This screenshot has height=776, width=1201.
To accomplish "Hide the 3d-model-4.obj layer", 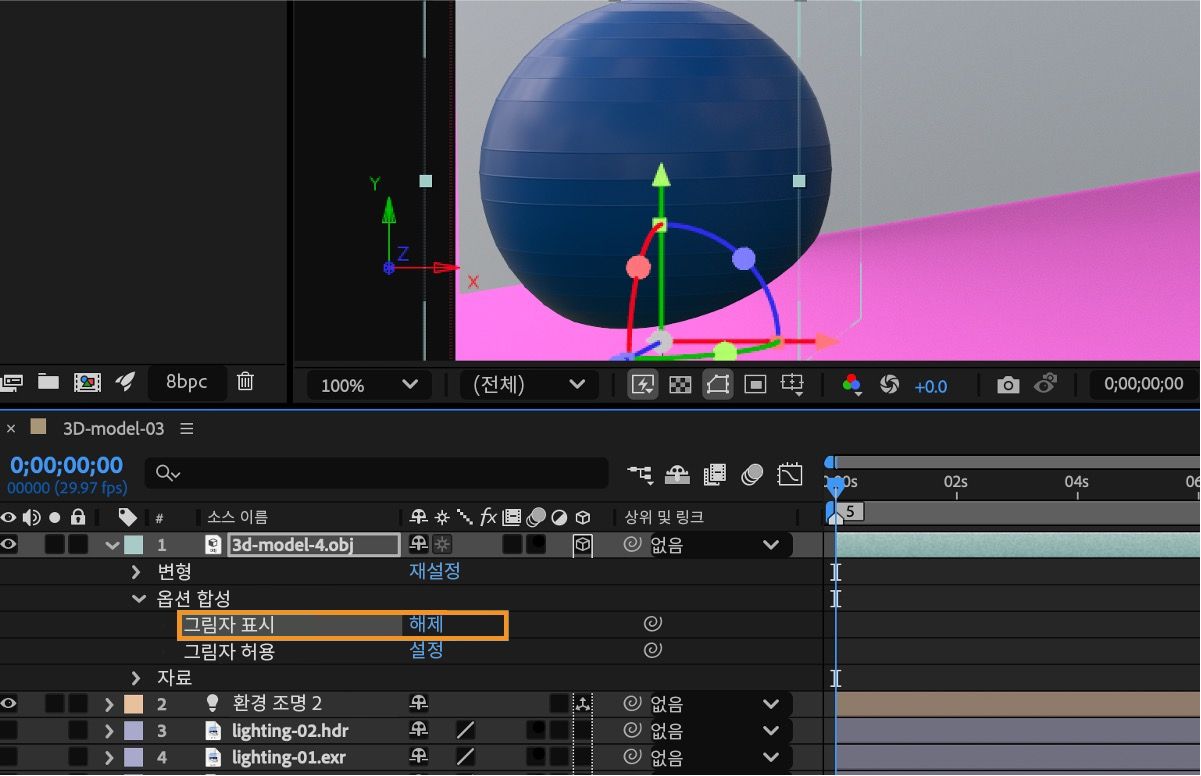I will pyautogui.click(x=8, y=545).
